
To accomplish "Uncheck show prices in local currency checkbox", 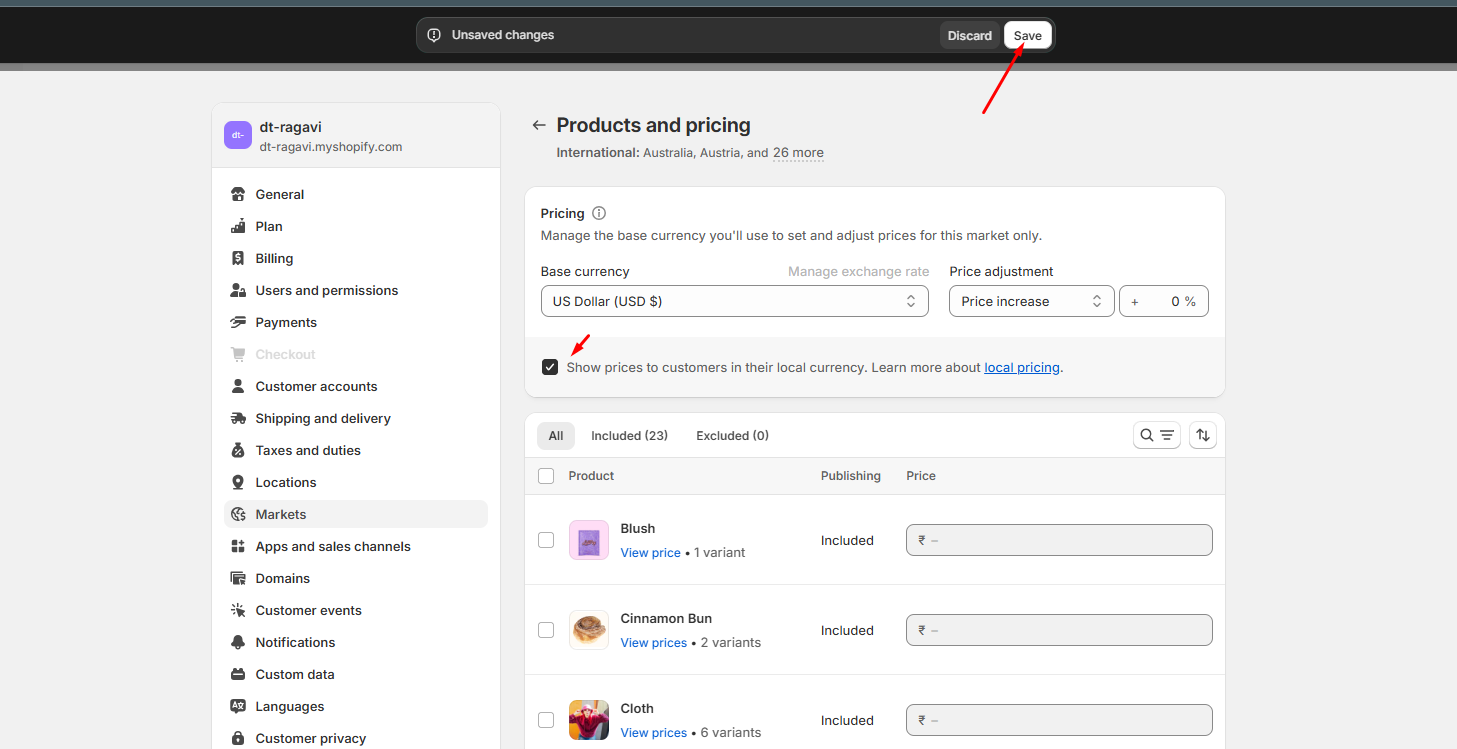I will click(550, 367).
